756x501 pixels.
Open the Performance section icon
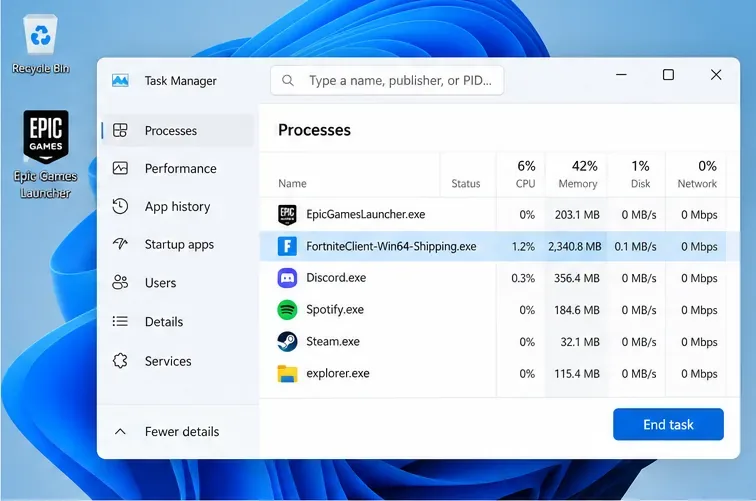click(120, 168)
